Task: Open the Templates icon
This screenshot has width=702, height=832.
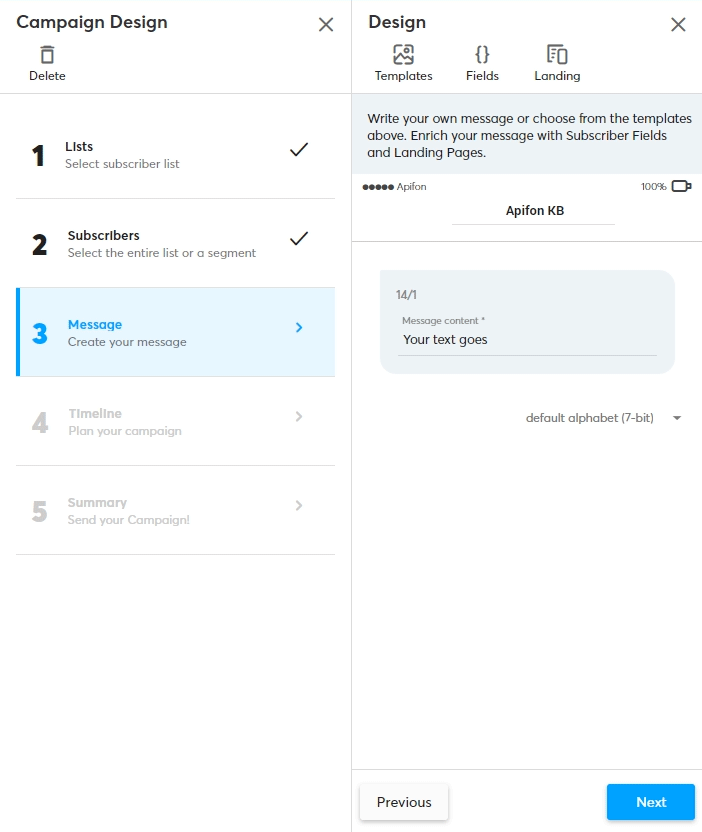Action: pyautogui.click(x=403, y=54)
